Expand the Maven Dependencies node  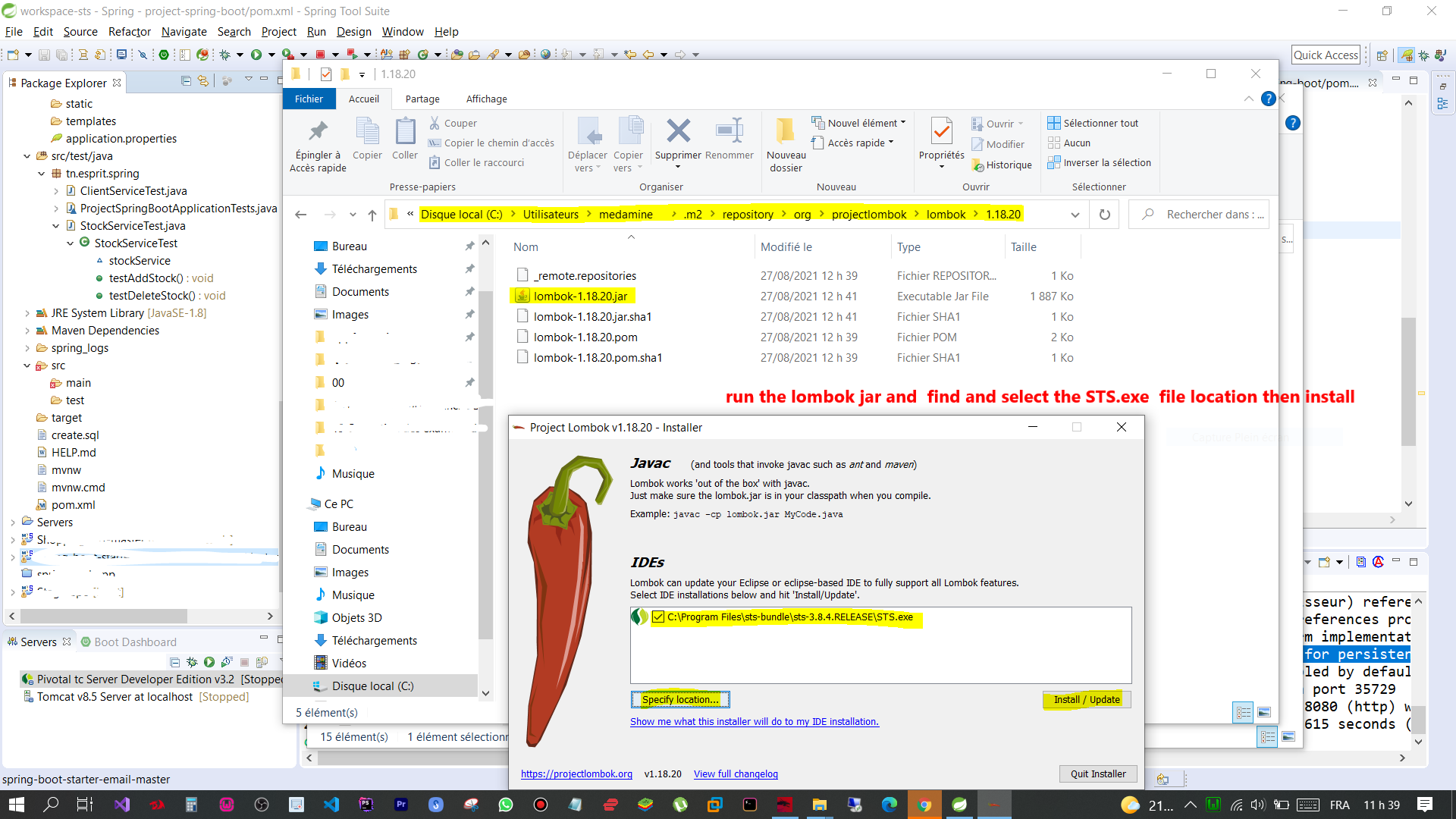click(27, 331)
